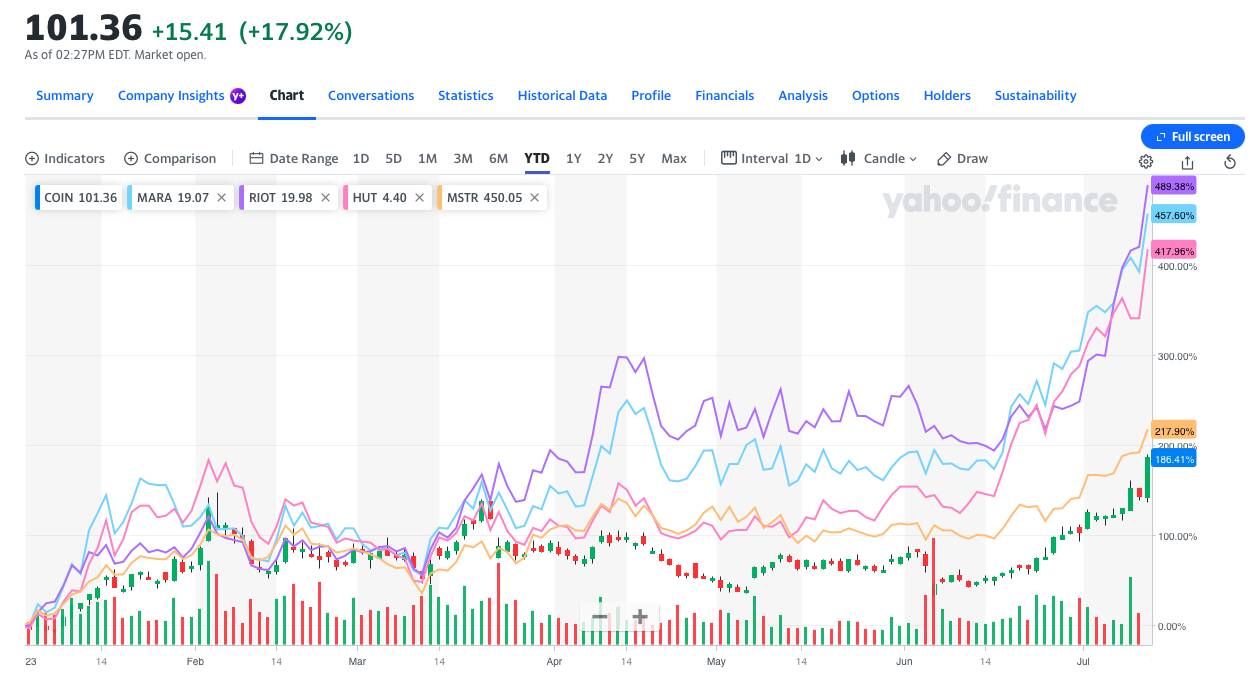Image resolution: width=1250 pixels, height=688 pixels.
Task: Click the 457.60% MARA price tag
Action: [1174, 215]
